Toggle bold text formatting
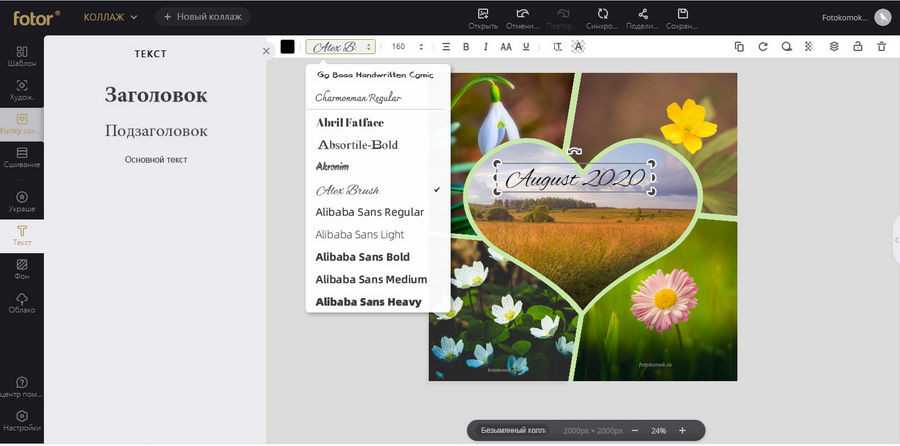 [x=466, y=47]
